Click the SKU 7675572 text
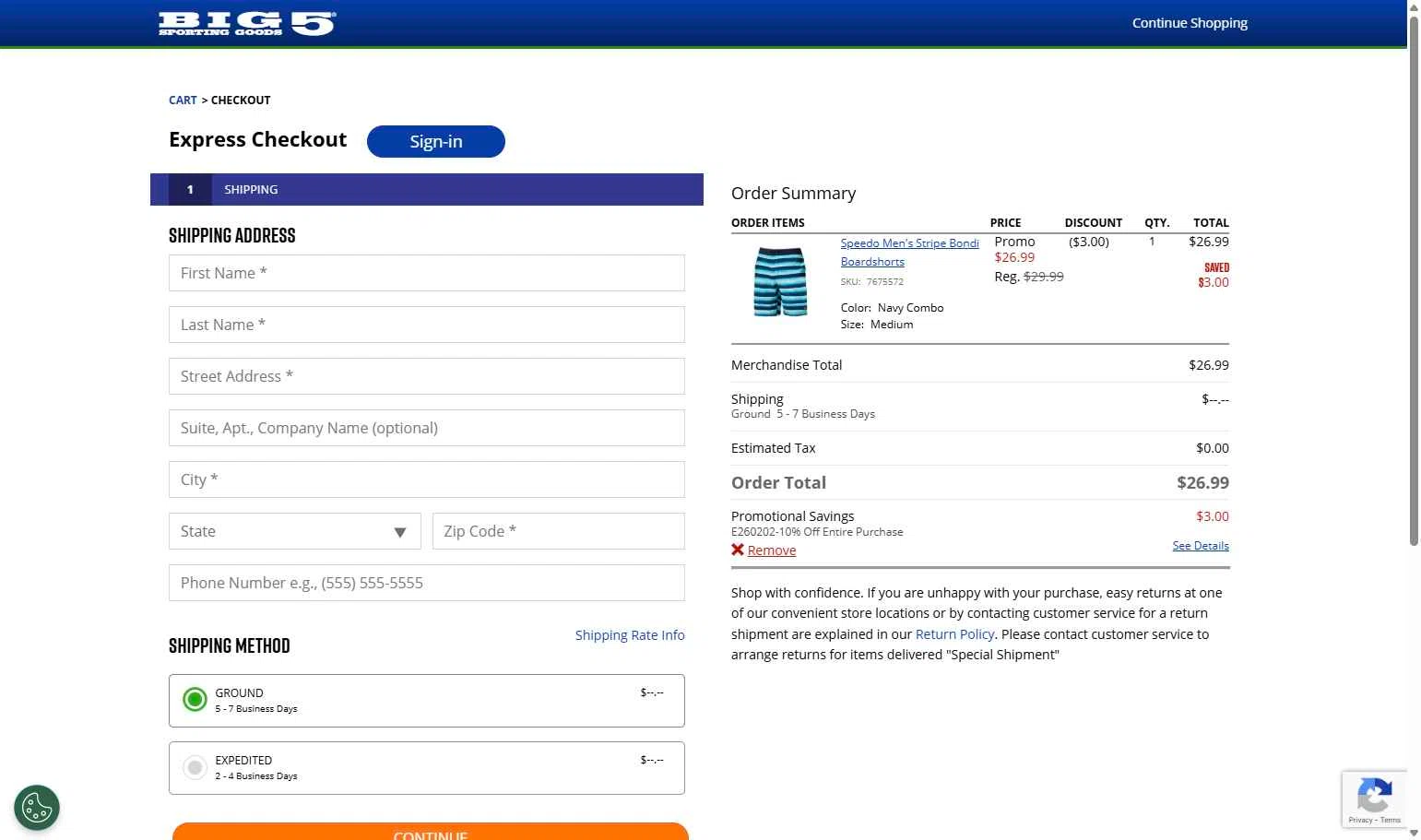 coord(871,282)
